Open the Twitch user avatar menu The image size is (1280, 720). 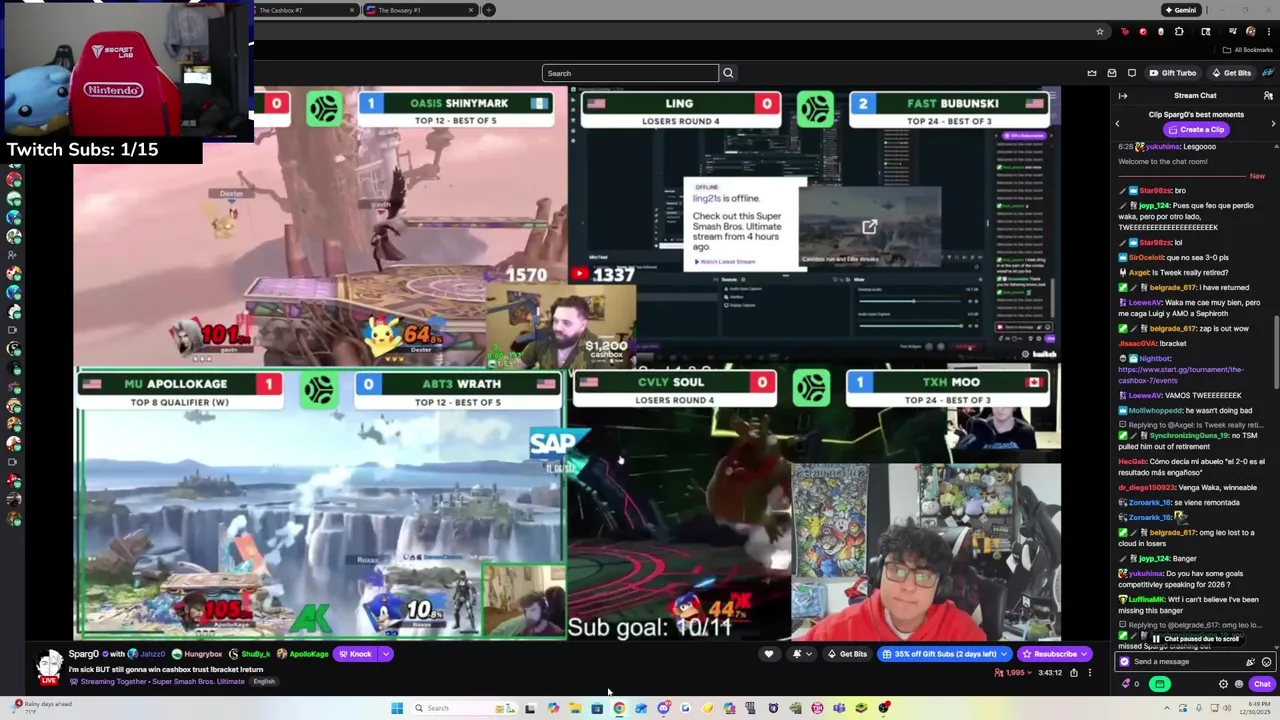click(1268, 73)
